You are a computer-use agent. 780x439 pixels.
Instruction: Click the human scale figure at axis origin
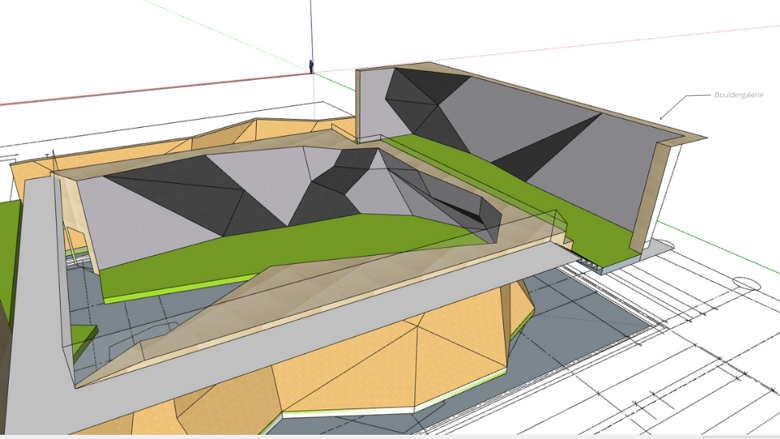pyautogui.click(x=311, y=67)
